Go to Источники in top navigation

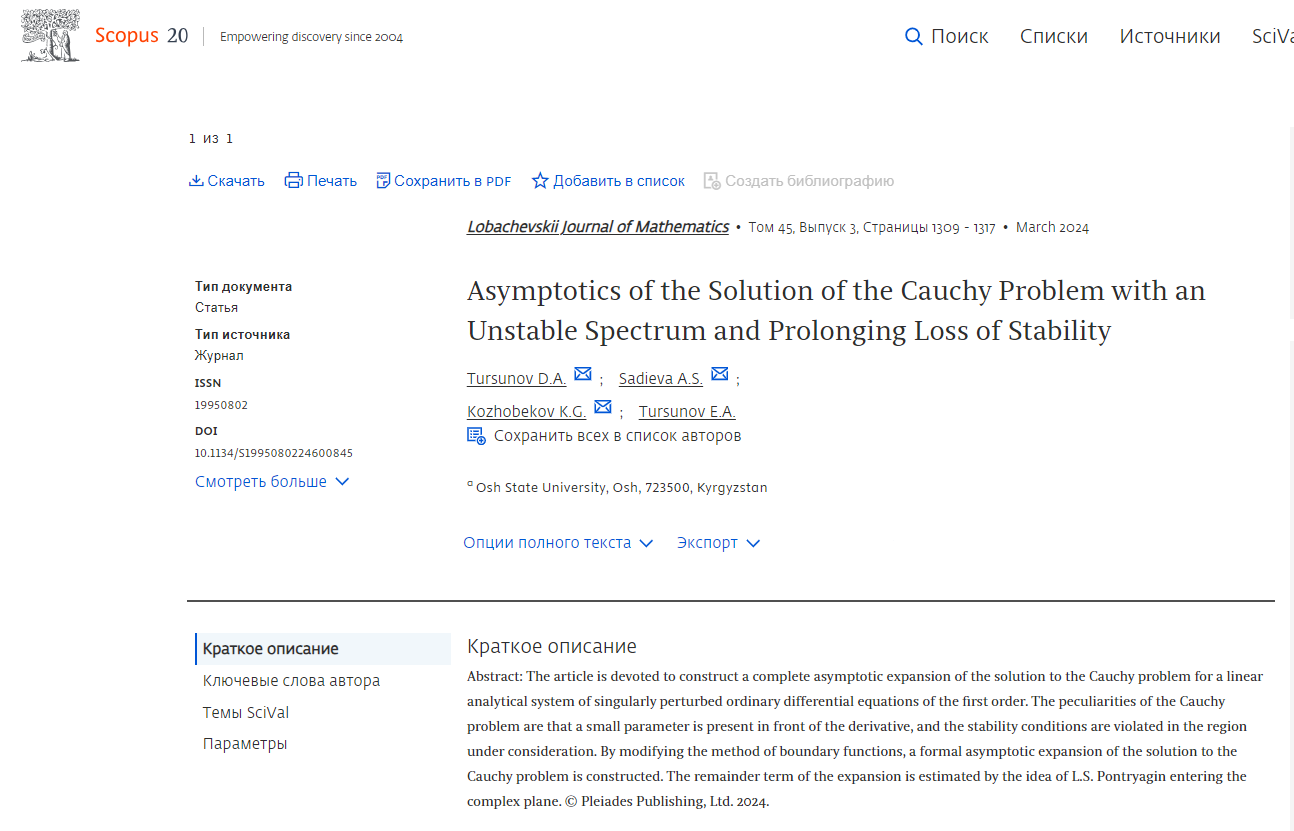(1169, 37)
